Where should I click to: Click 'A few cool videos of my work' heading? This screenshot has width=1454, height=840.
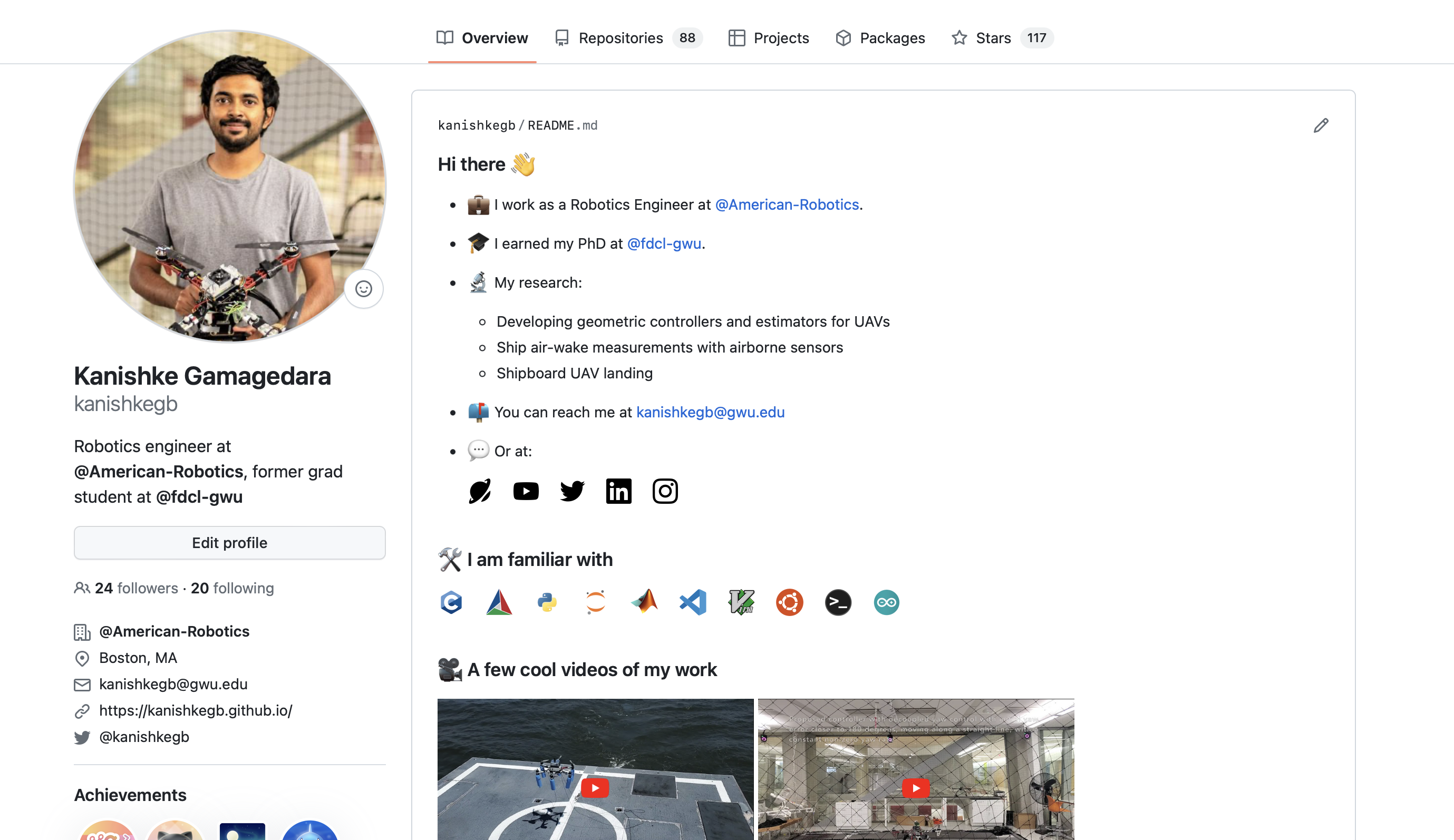tap(577, 670)
